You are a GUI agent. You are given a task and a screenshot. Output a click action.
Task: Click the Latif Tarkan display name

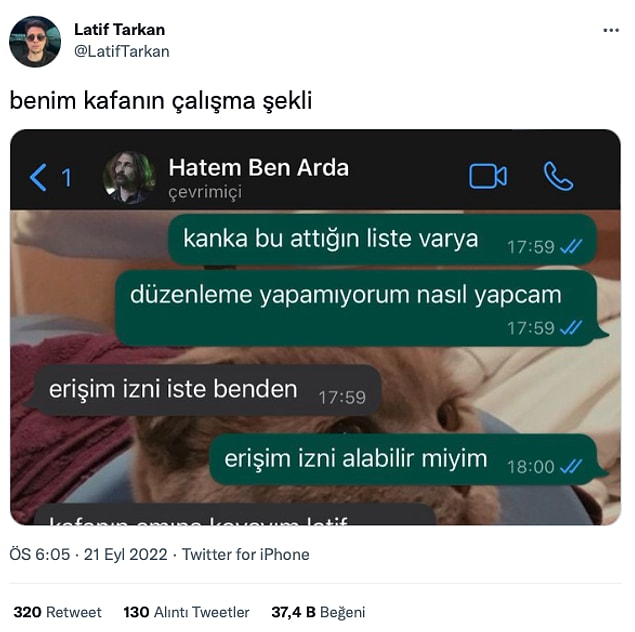pyautogui.click(x=119, y=30)
